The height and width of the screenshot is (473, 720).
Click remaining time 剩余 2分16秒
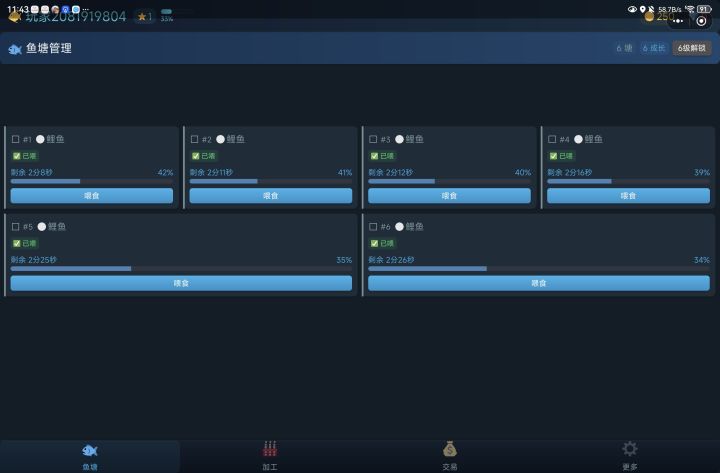point(570,173)
